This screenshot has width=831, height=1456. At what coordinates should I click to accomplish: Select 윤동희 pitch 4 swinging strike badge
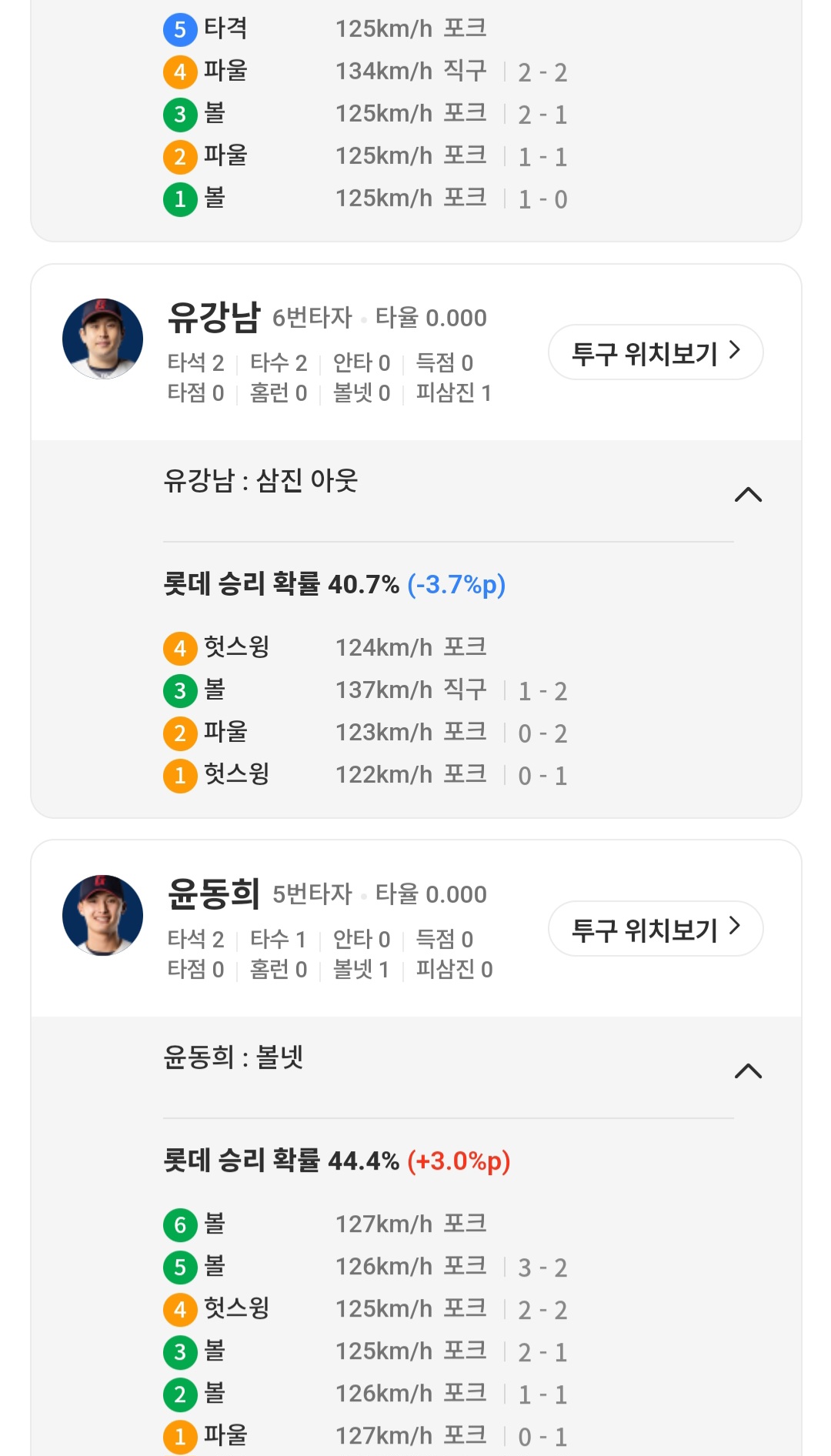pos(180,1309)
